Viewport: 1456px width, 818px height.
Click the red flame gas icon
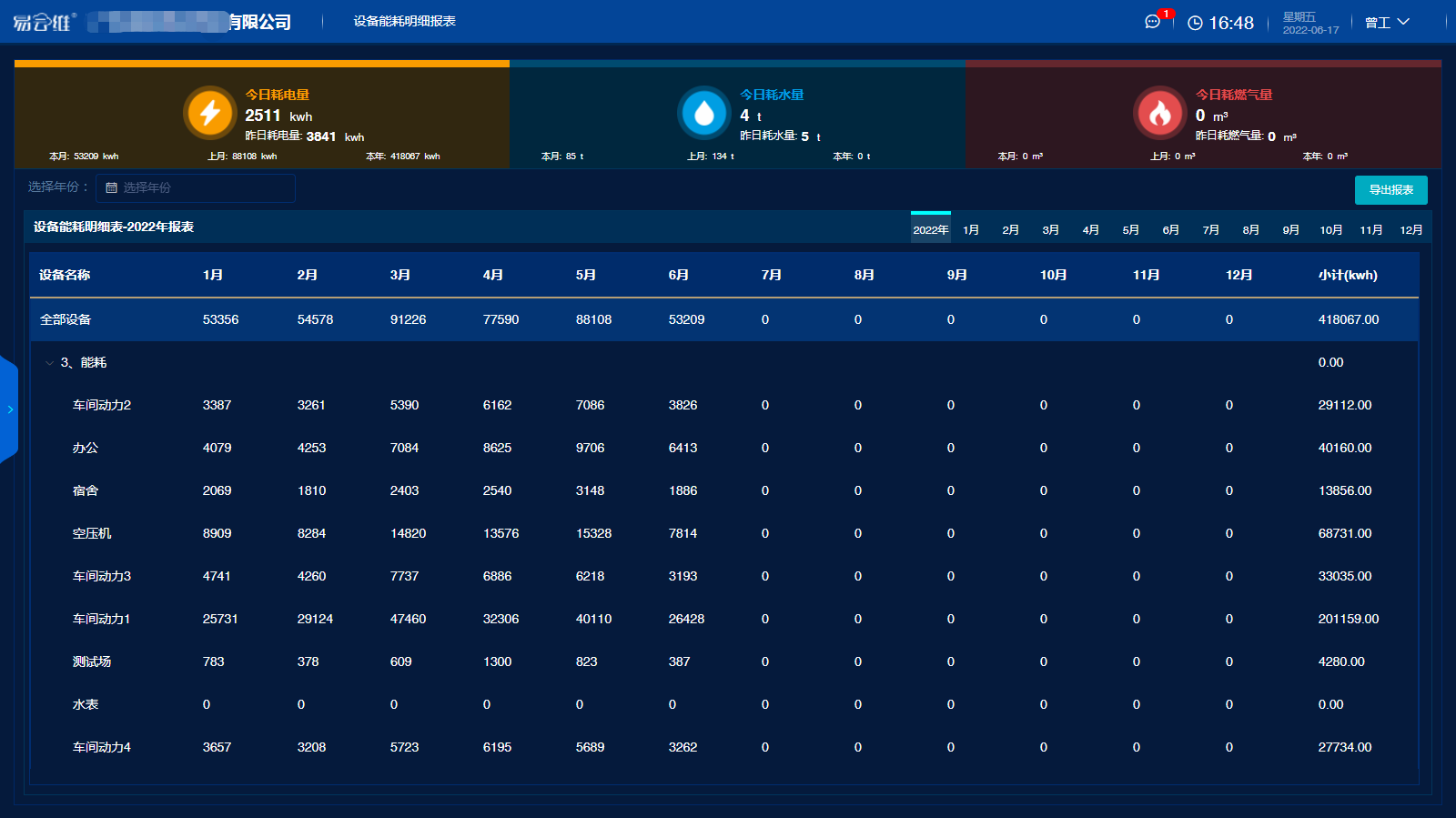click(x=1159, y=113)
